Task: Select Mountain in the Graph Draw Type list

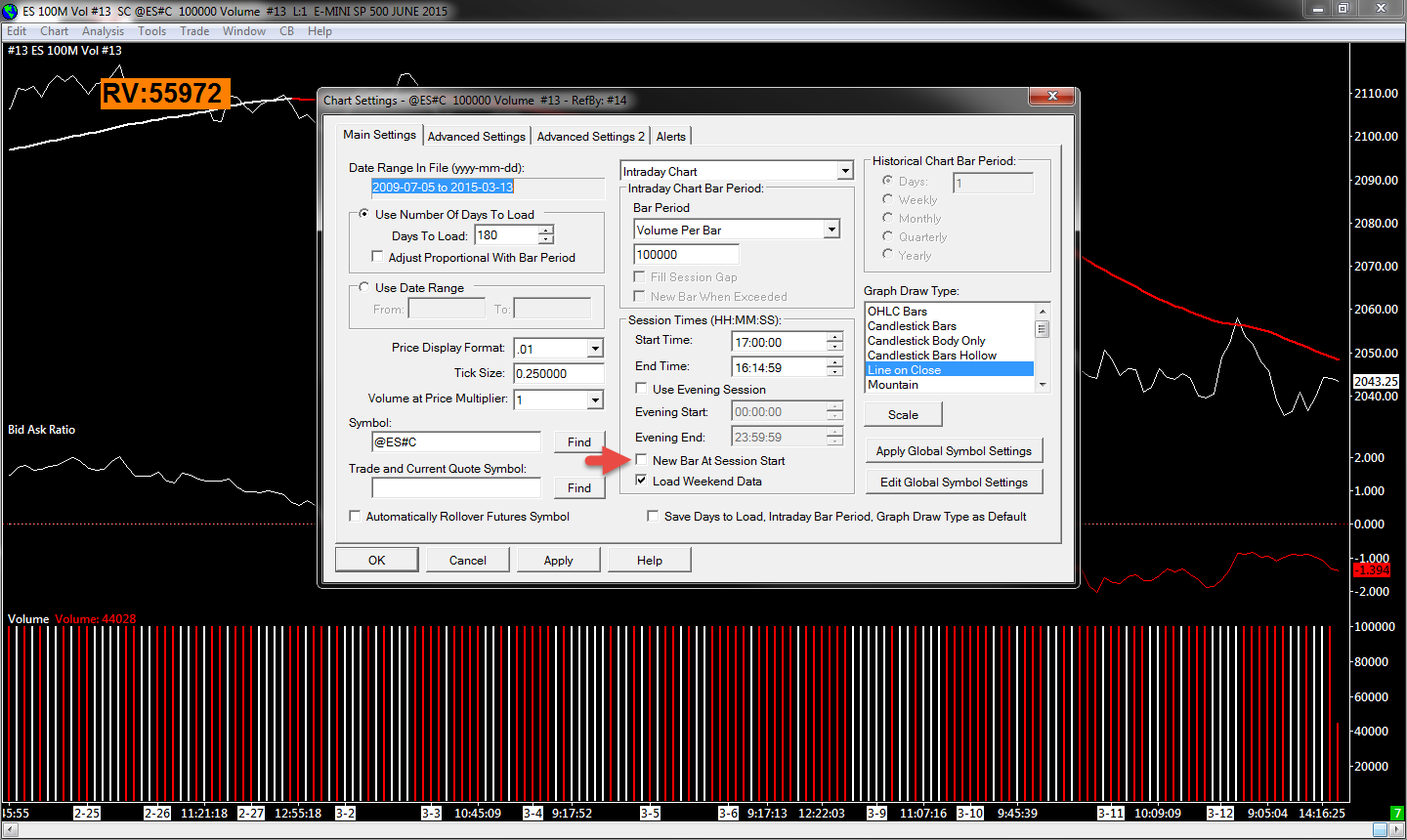Action: 950,385
